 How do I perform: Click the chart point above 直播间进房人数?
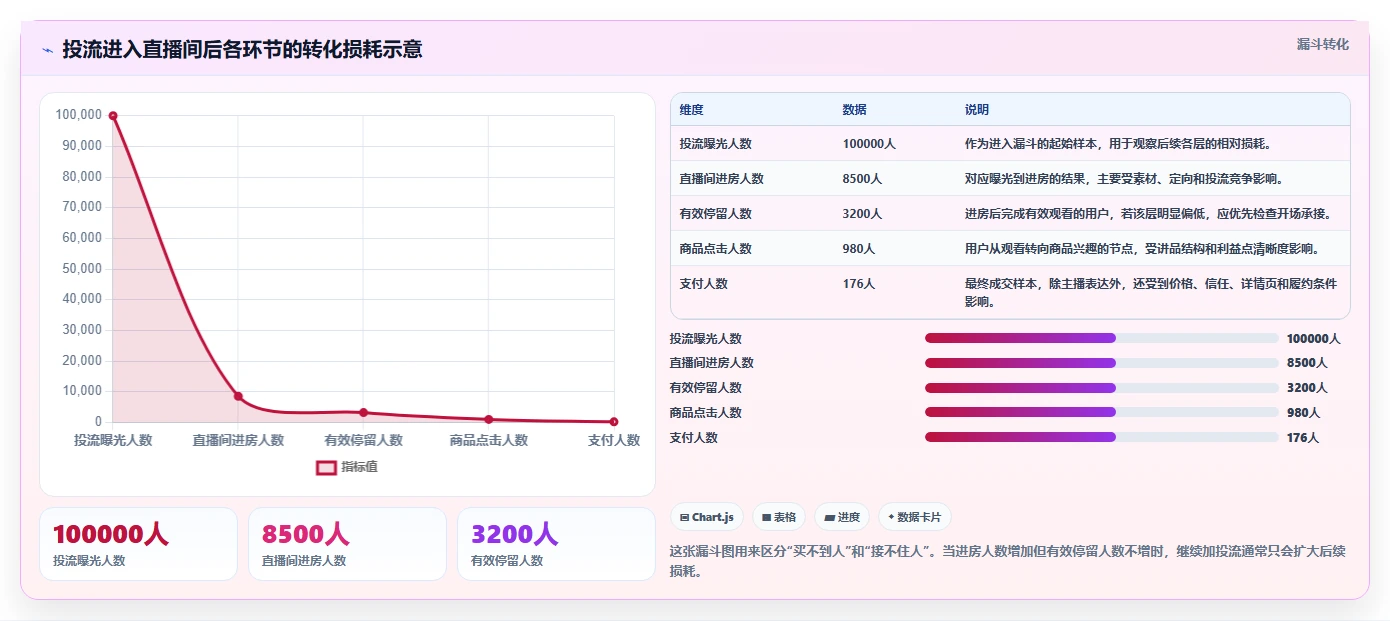tap(238, 396)
